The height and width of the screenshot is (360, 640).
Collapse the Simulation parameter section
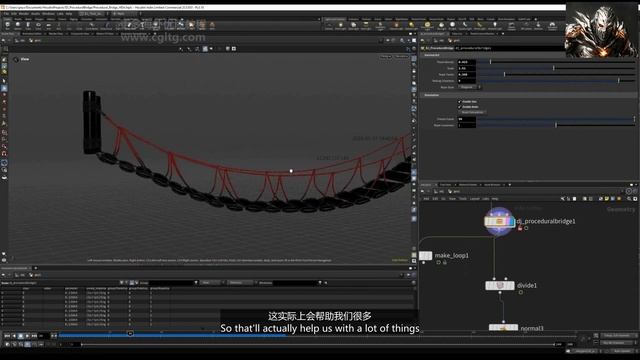[x=431, y=95]
